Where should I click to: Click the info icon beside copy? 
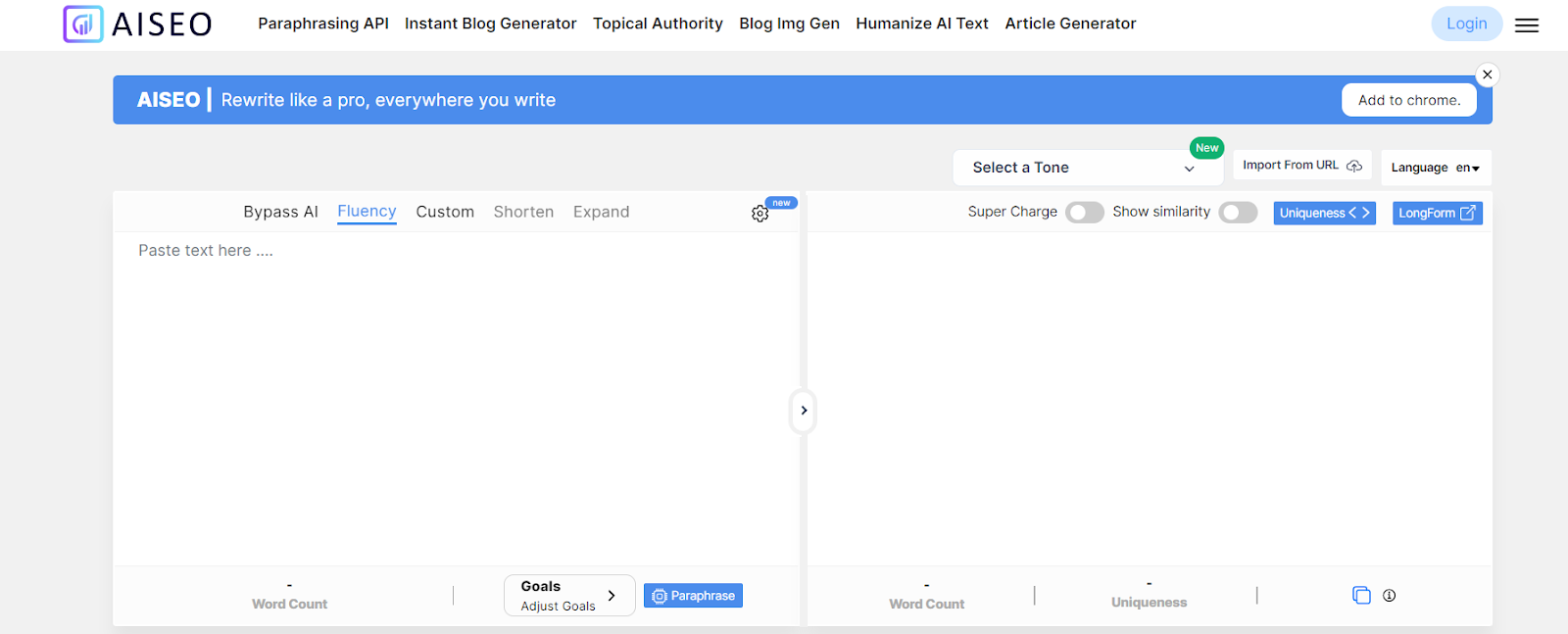pos(1390,595)
